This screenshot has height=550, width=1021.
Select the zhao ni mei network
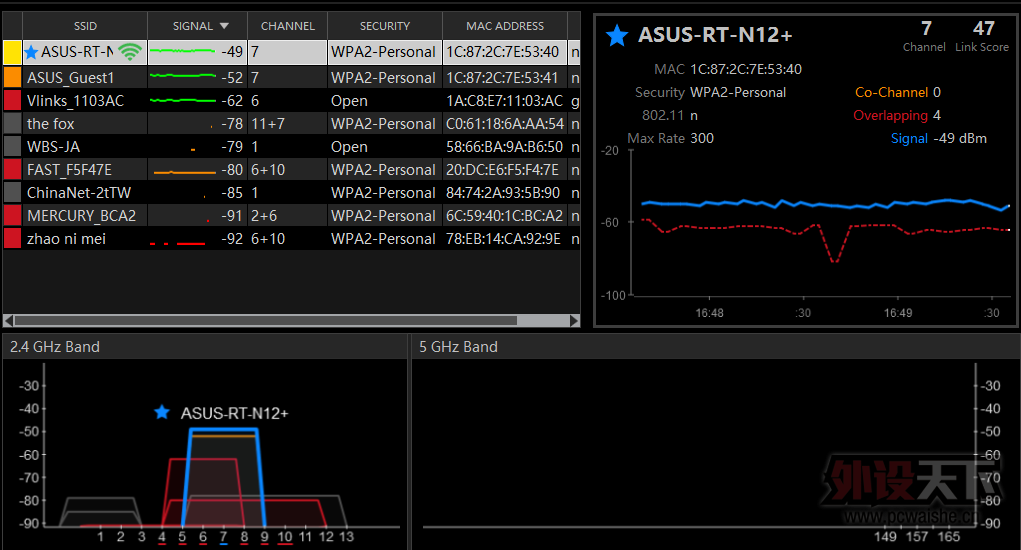(292, 238)
